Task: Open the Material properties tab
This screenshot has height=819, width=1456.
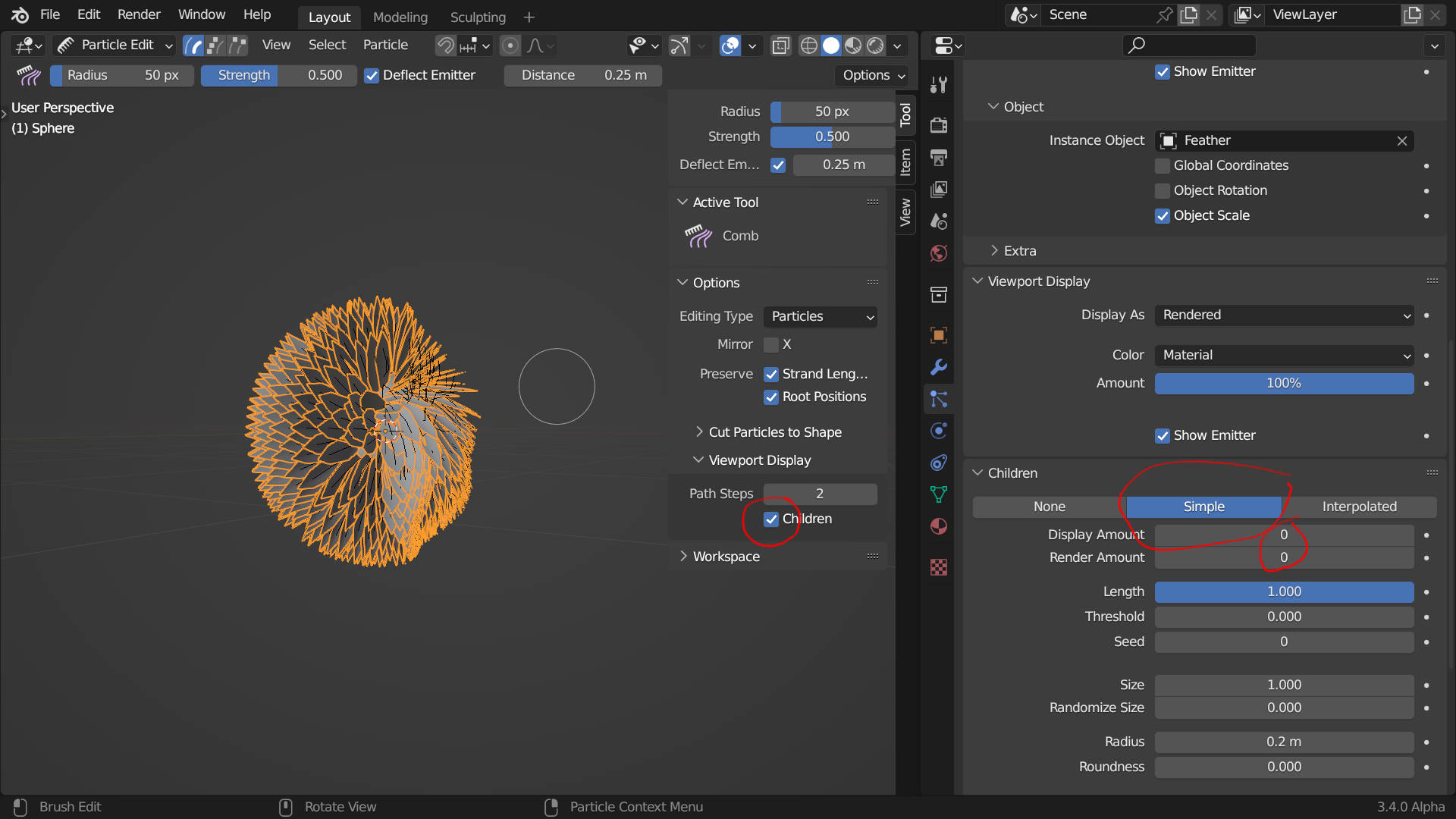Action: pos(938,526)
